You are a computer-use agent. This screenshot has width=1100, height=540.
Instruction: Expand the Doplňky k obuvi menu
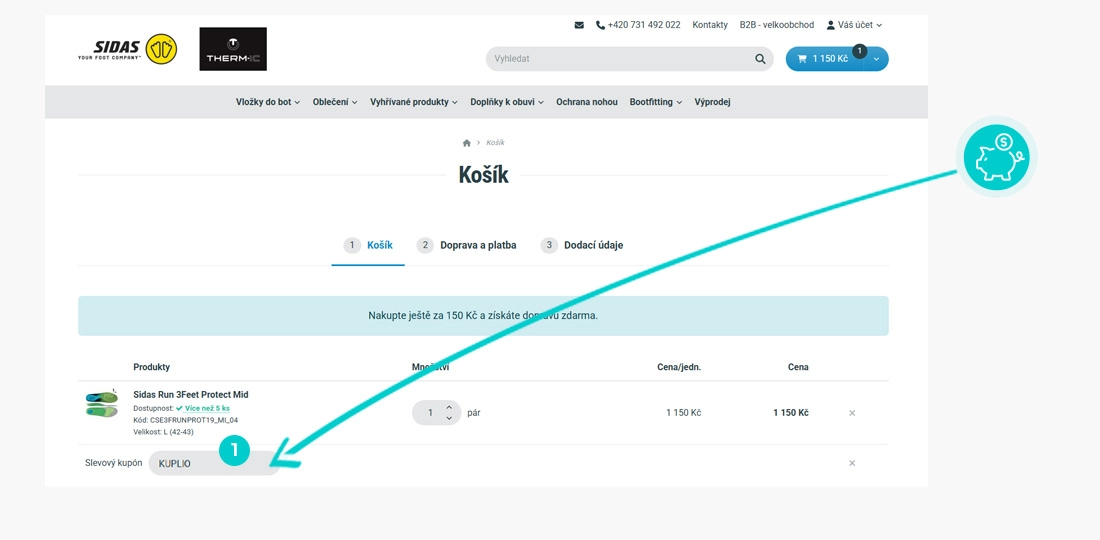click(x=507, y=102)
